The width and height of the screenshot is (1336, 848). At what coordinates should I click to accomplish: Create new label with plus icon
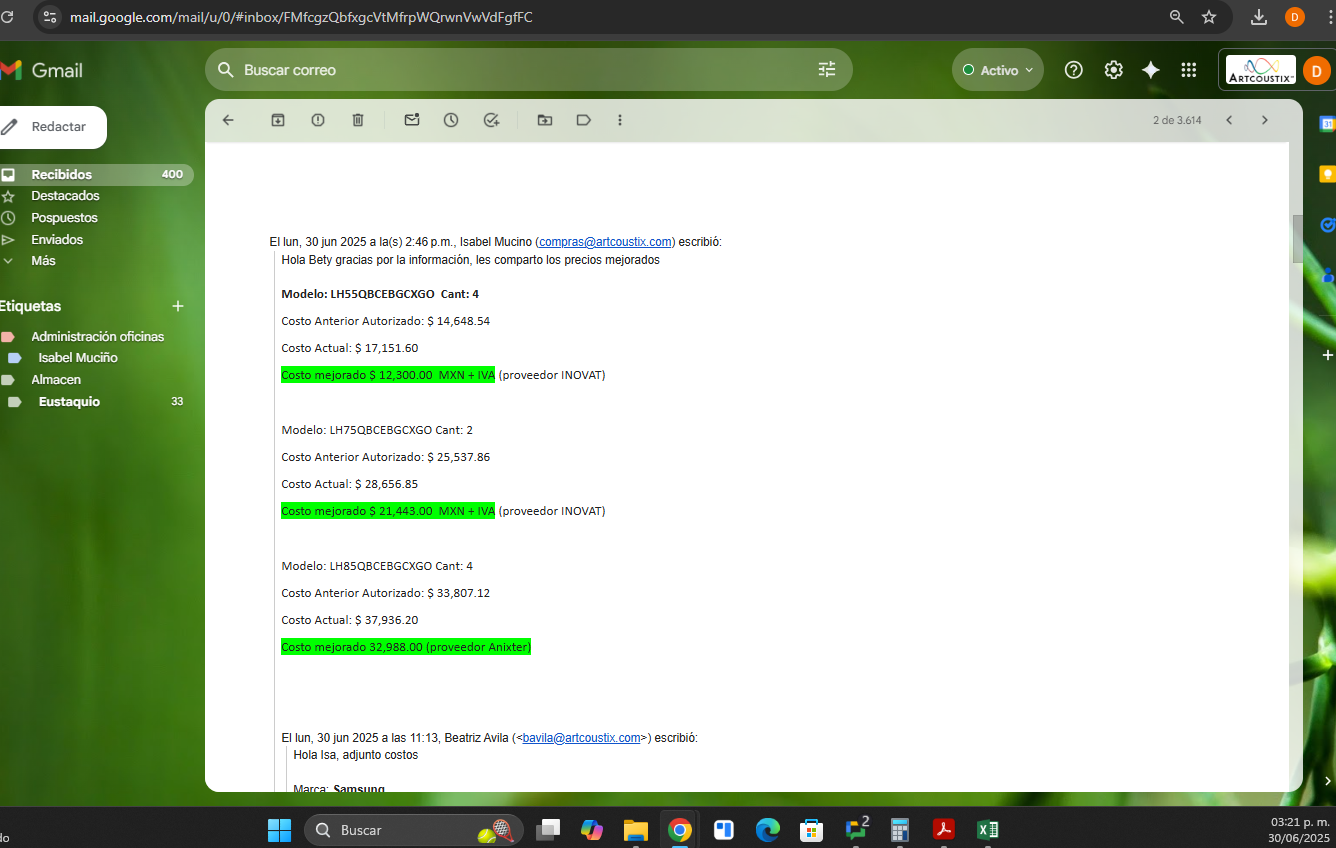pos(178,306)
